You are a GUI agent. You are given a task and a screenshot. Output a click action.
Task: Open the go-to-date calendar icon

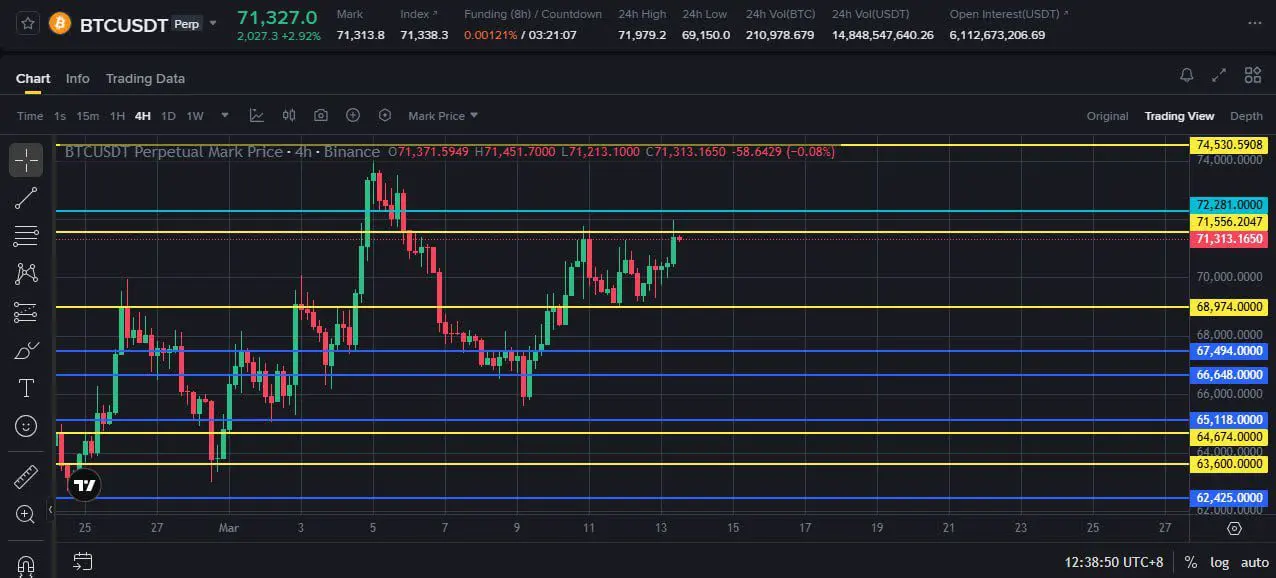pyautogui.click(x=83, y=562)
